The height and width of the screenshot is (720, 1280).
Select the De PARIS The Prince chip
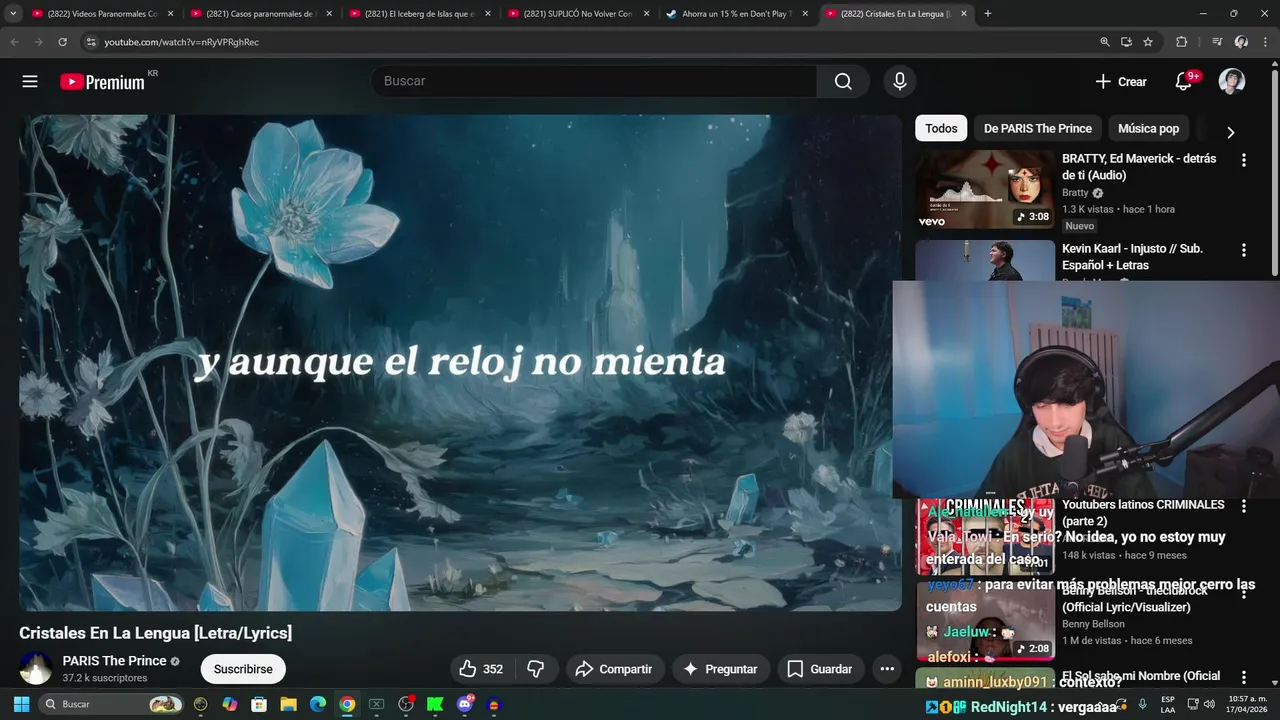tap(1038, 128)
